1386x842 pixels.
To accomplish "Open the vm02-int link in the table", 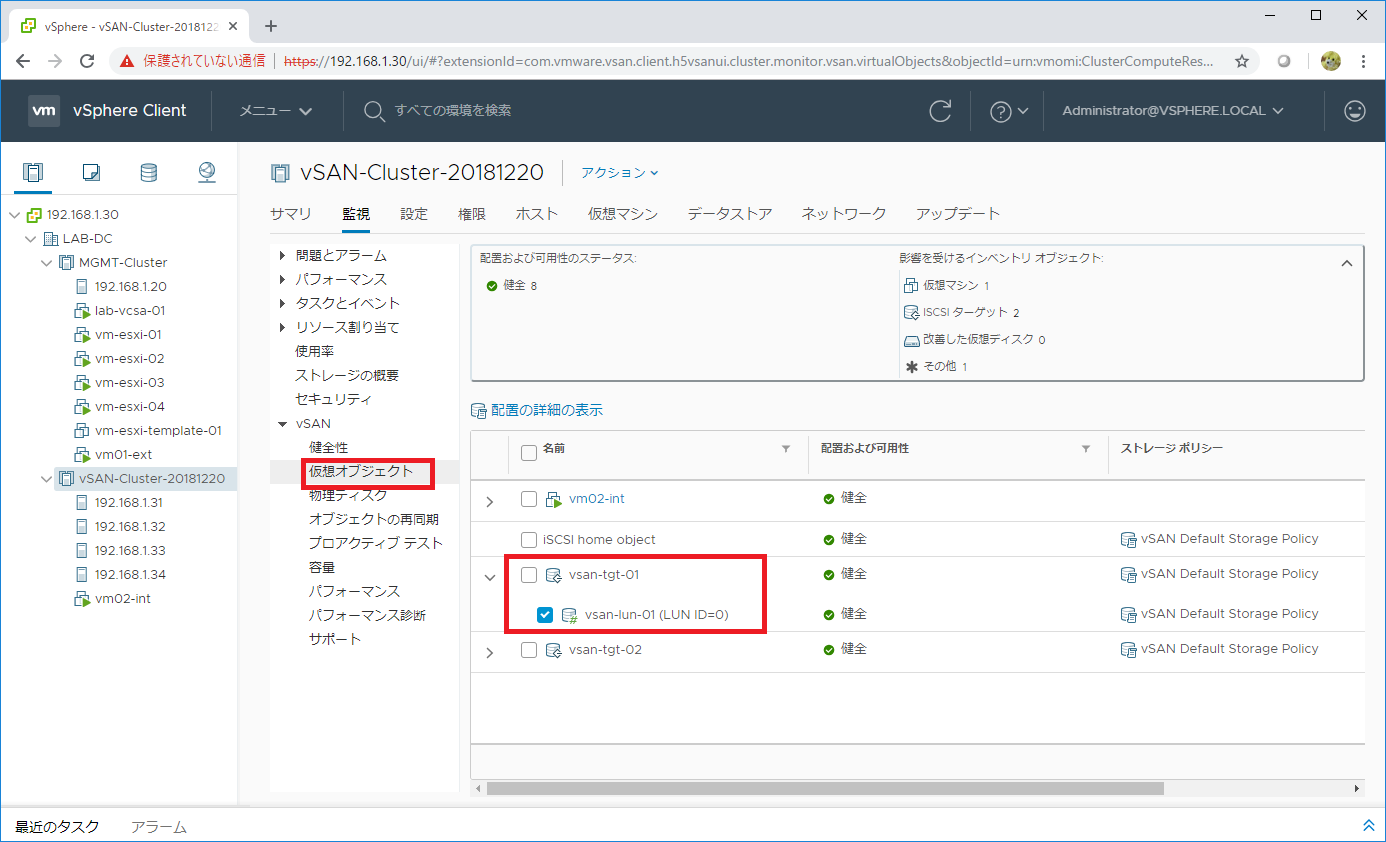I will (x=597, y=499).
